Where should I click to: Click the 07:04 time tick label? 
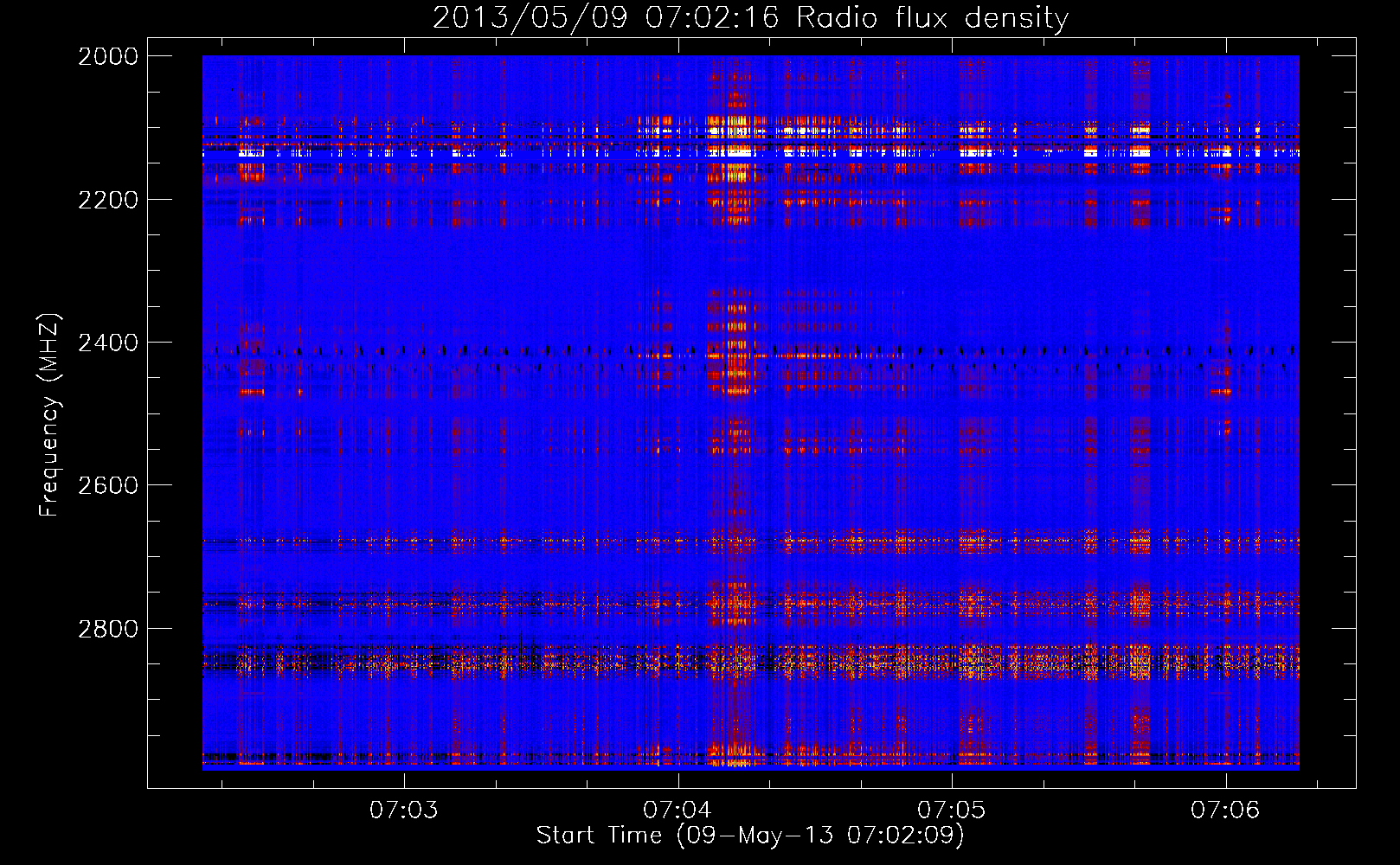pyautogui.click(x=678, y=811)
